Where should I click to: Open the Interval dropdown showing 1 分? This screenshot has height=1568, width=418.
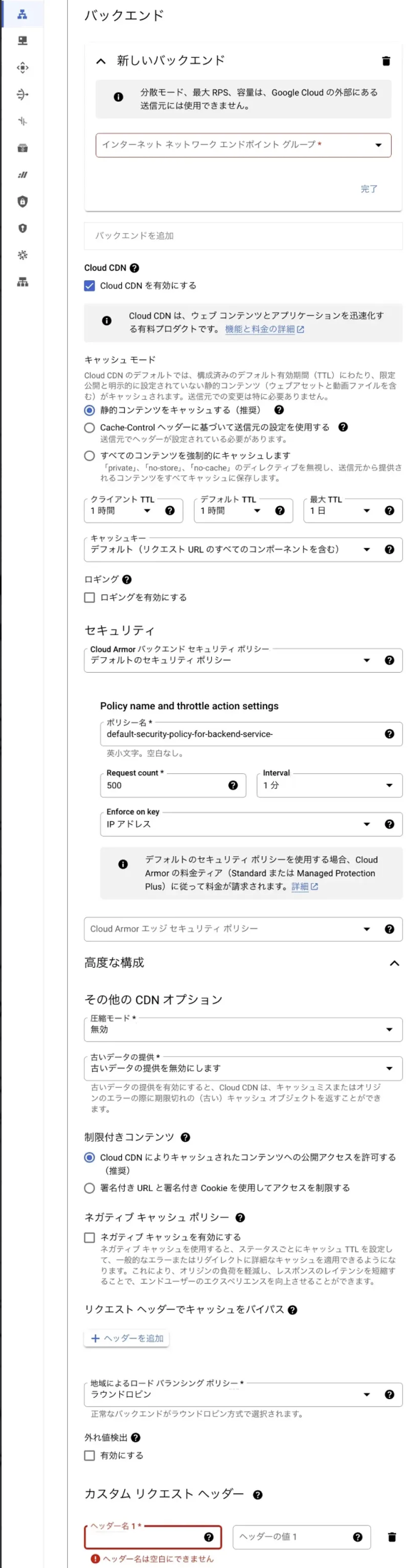[x=330, y=785]
